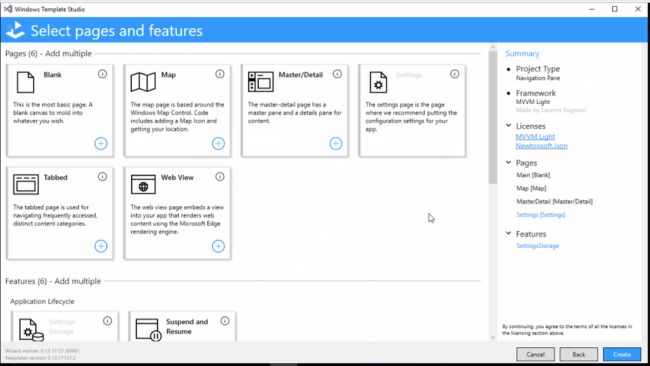The height and width of the screenshot is (366, 650).
Task: Open the Newtonsoft.Json license link
Action: [541, 146]
